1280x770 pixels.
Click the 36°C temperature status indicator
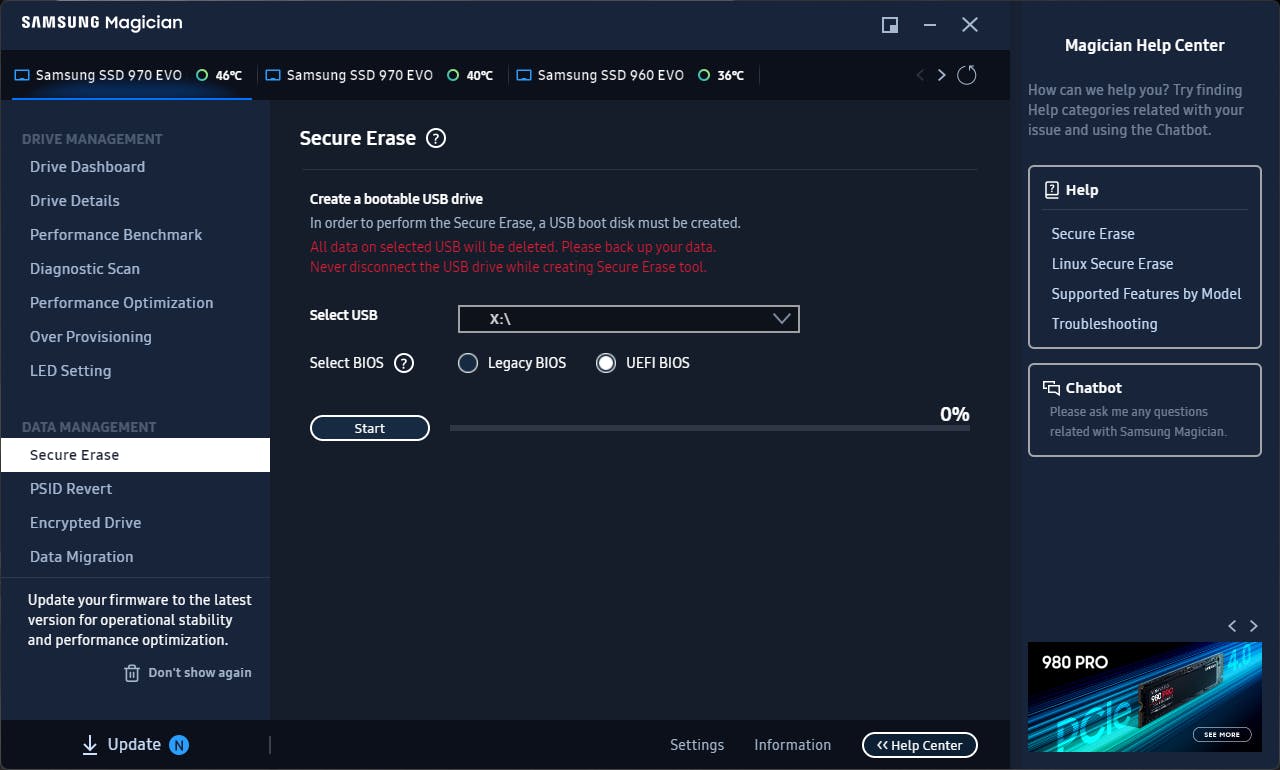pyautogui.click(x=704, y=75)
